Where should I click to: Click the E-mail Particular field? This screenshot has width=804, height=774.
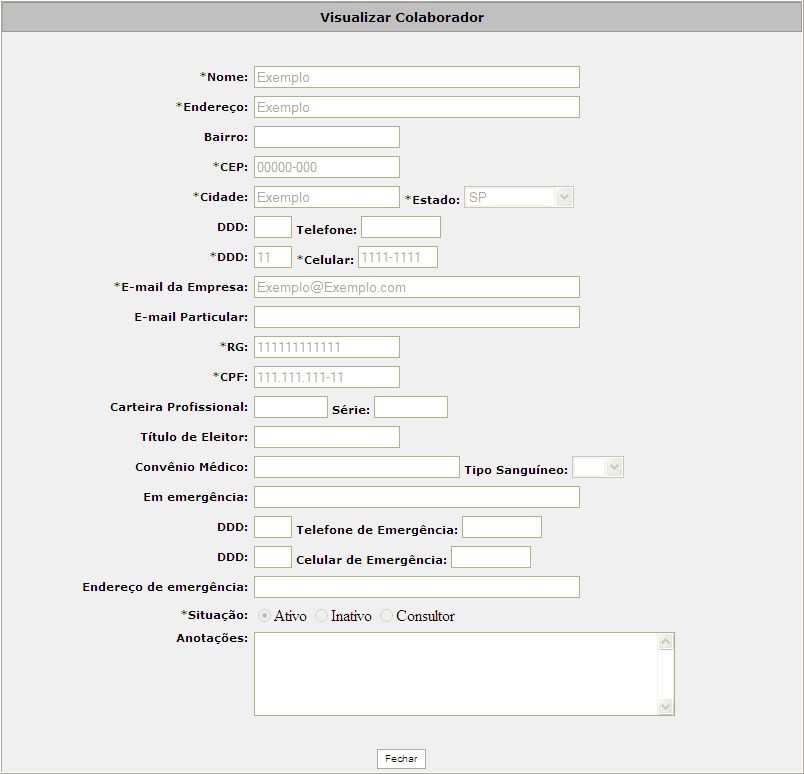pyautogui.click(x=417, y=317)
